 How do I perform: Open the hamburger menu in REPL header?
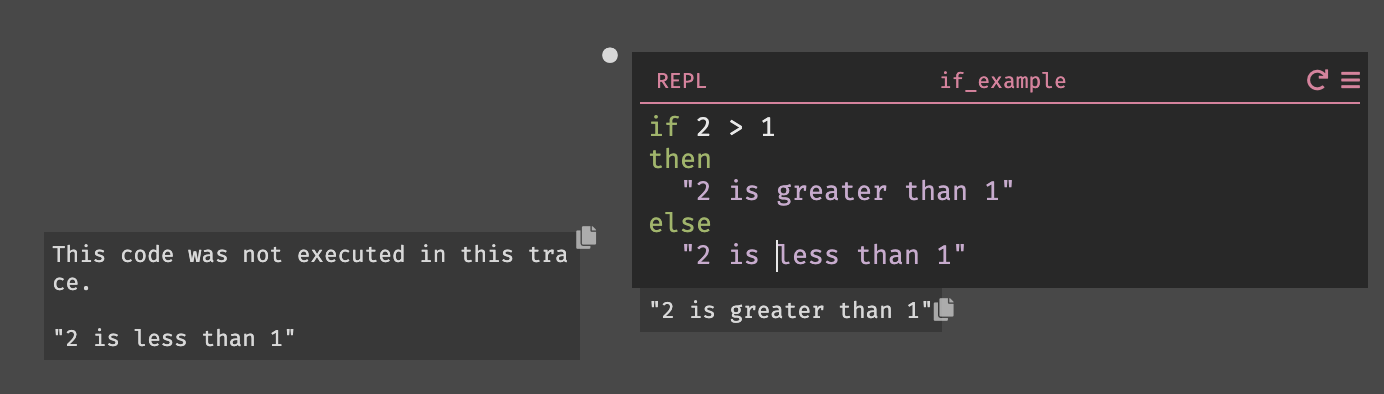[1350, 80]
